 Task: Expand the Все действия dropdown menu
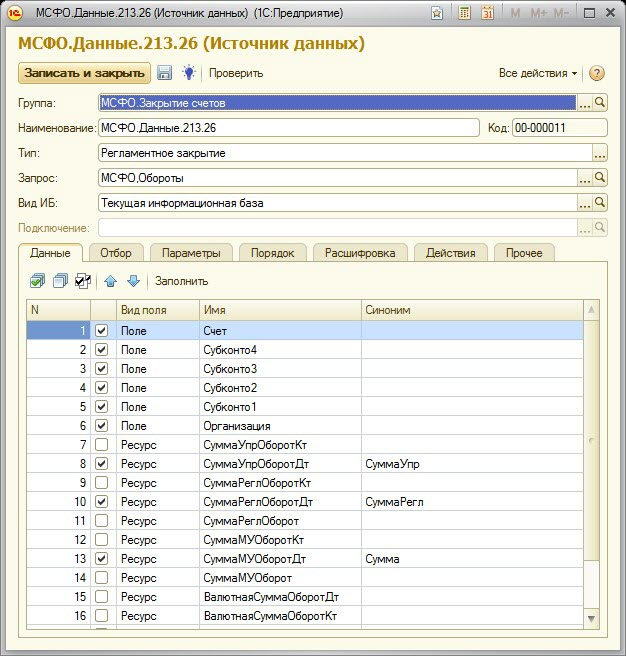[x=538, y=73]
